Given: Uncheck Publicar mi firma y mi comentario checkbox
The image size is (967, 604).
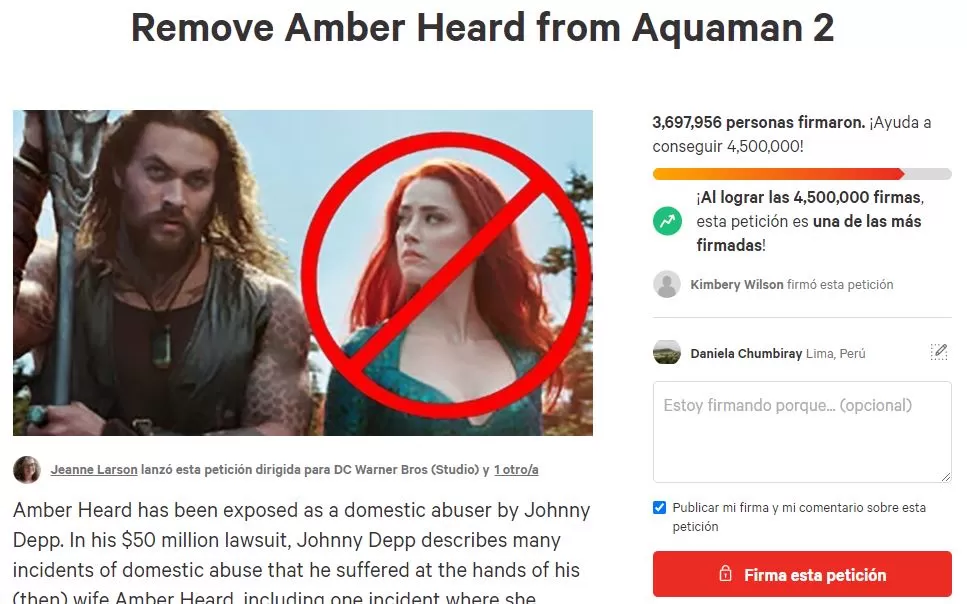Looking at the screenshot, I should click(659, 507).
